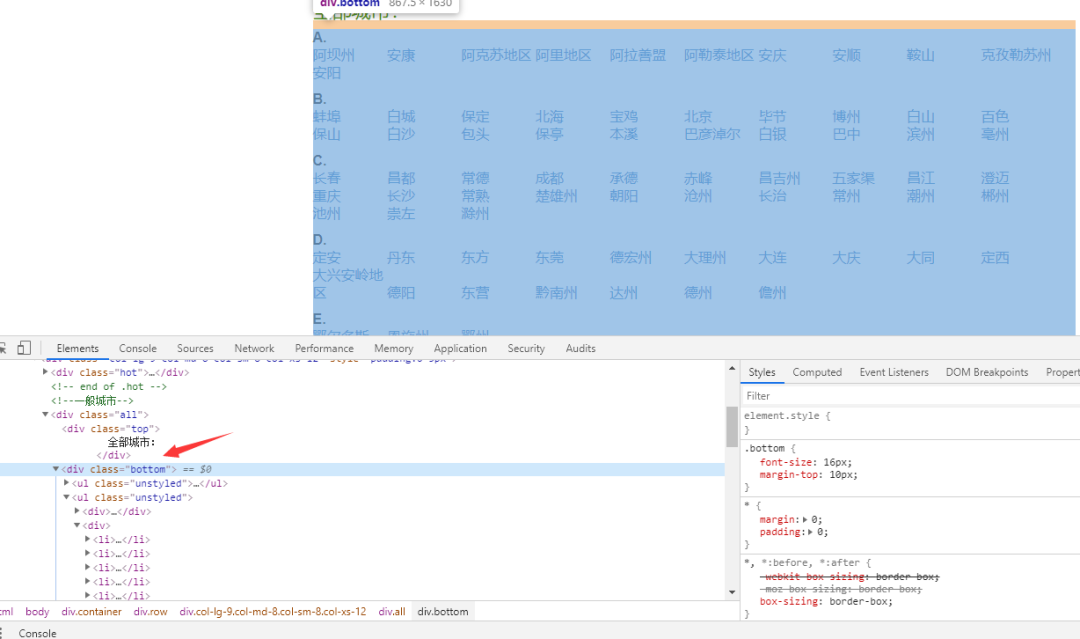Open the Memory tab
The width and height of the screenshot is (1080, 639).
393,348
